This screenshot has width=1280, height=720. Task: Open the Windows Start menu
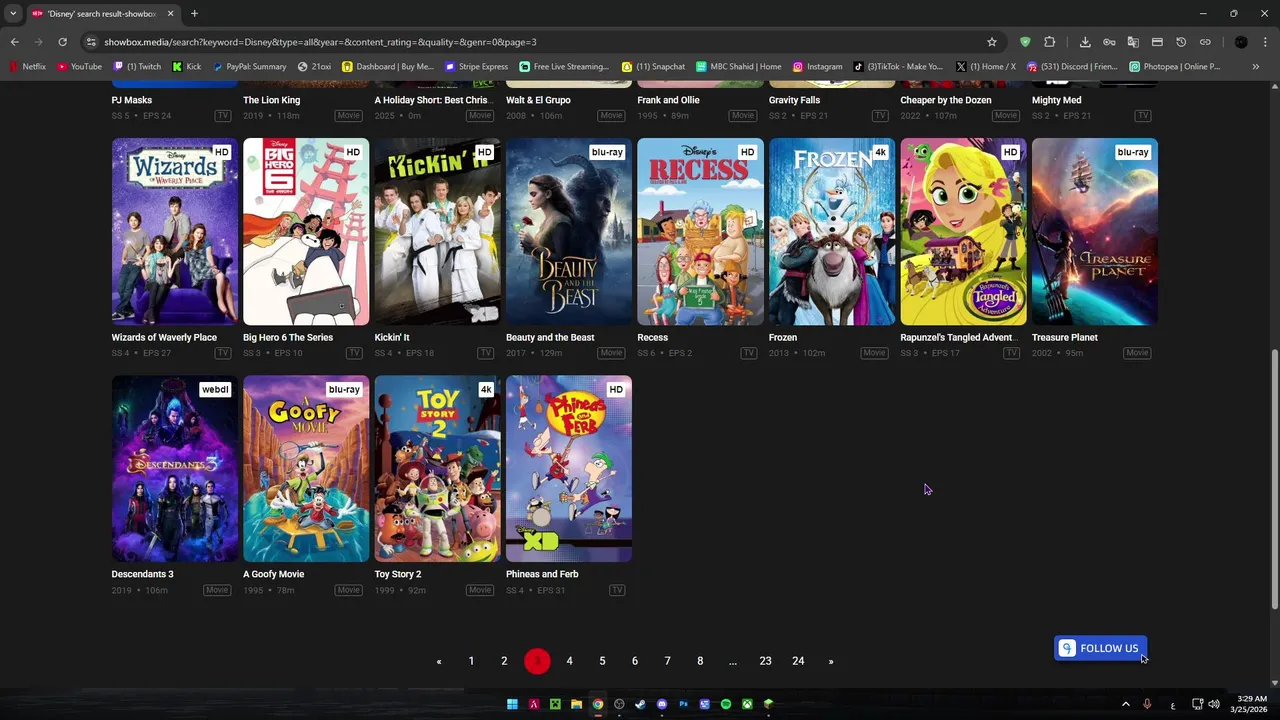pos(512,704)
